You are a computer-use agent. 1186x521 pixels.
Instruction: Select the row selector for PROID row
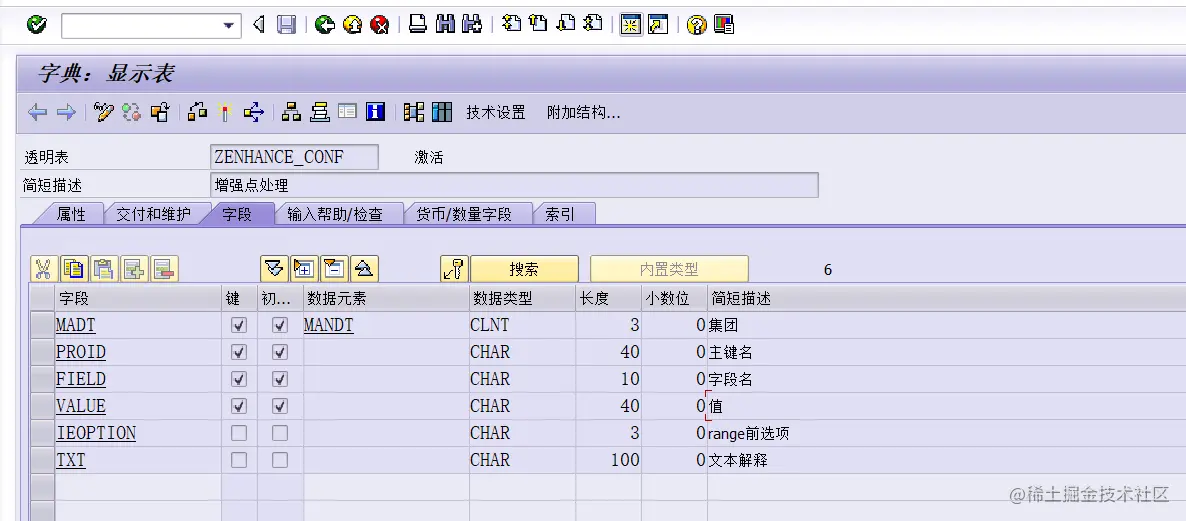coord(42,352)
